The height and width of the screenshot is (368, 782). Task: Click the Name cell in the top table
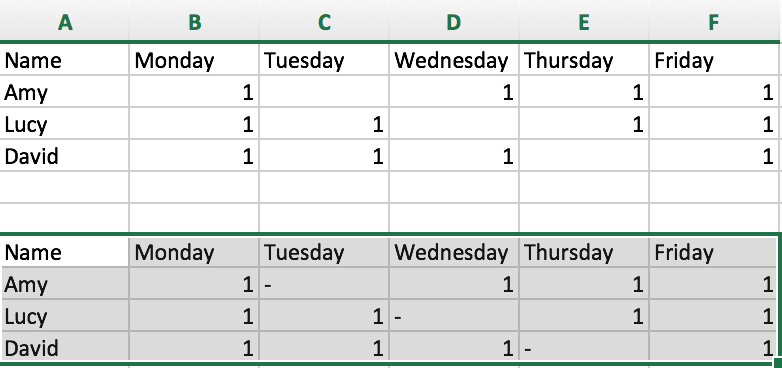pyautogui.click(x=64, y=60)
